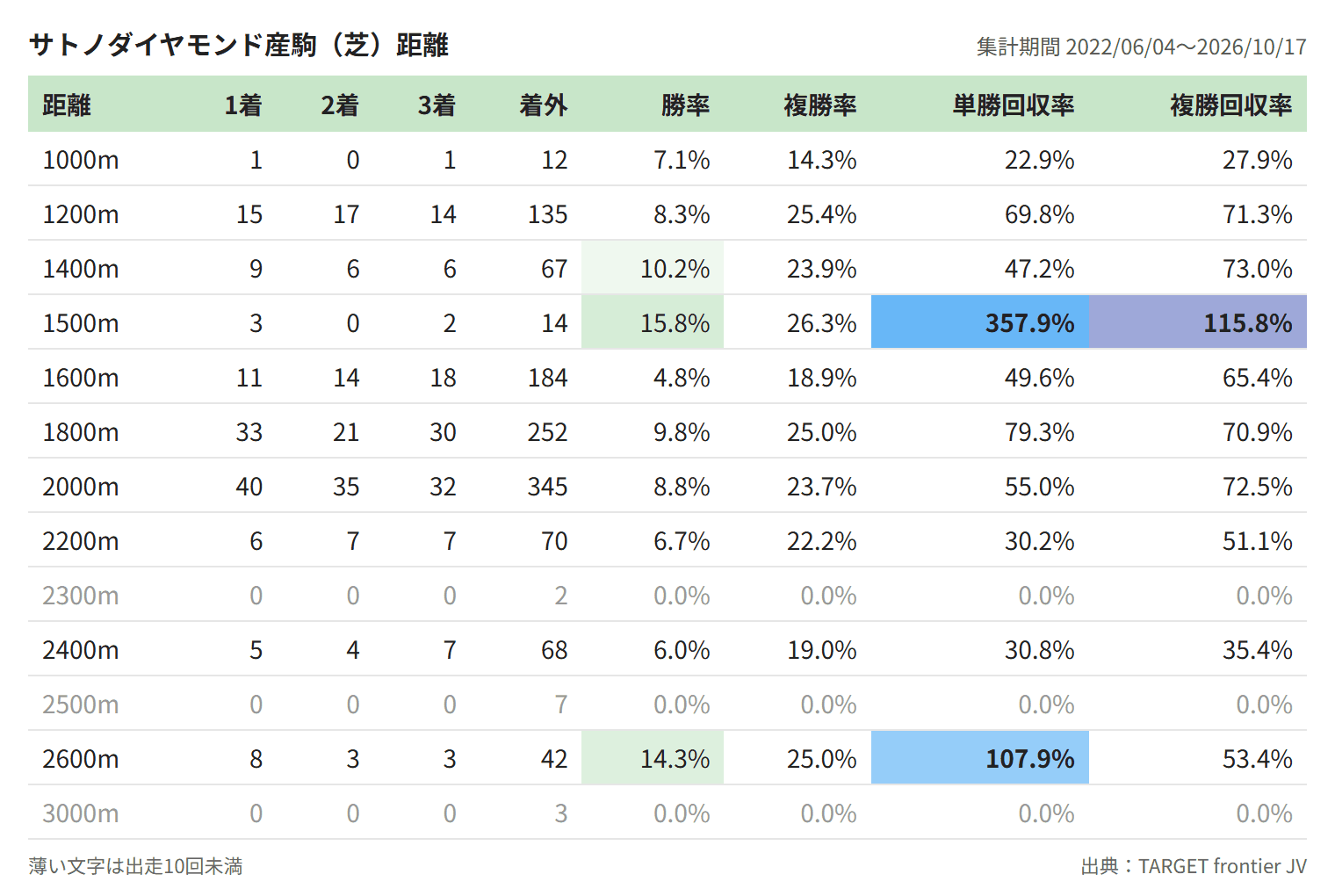The image size is (1335, 896).
Task: Click the 1着 column header
Action: click(243, 105)
